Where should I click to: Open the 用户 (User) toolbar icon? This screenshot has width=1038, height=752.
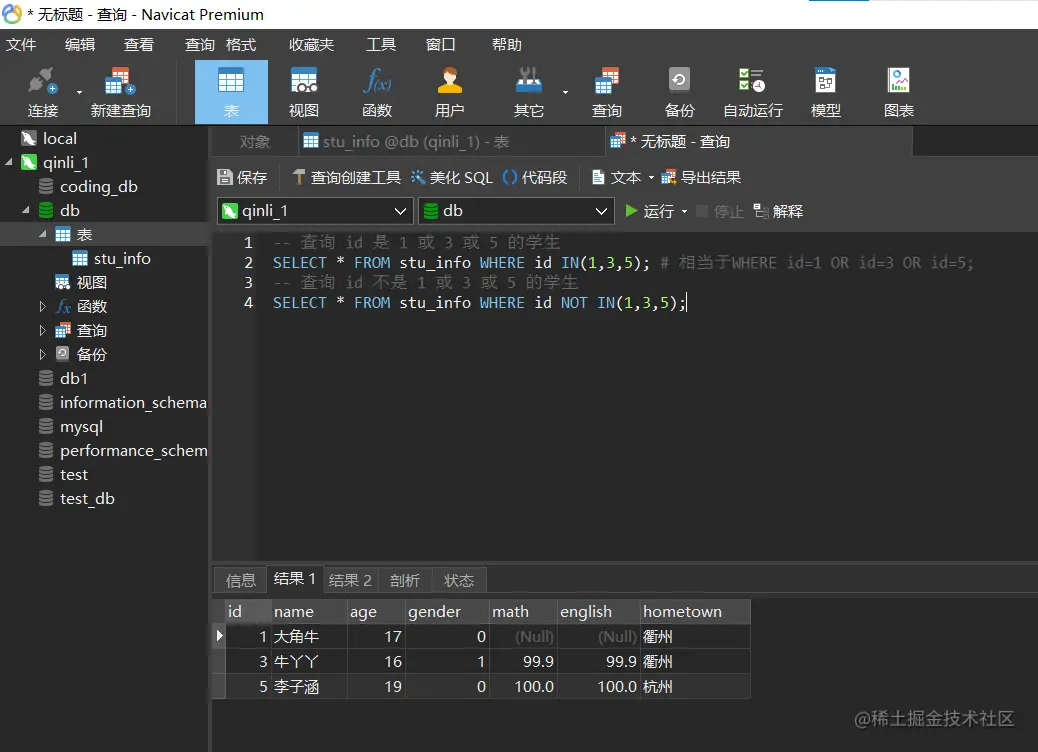[449, 92]
